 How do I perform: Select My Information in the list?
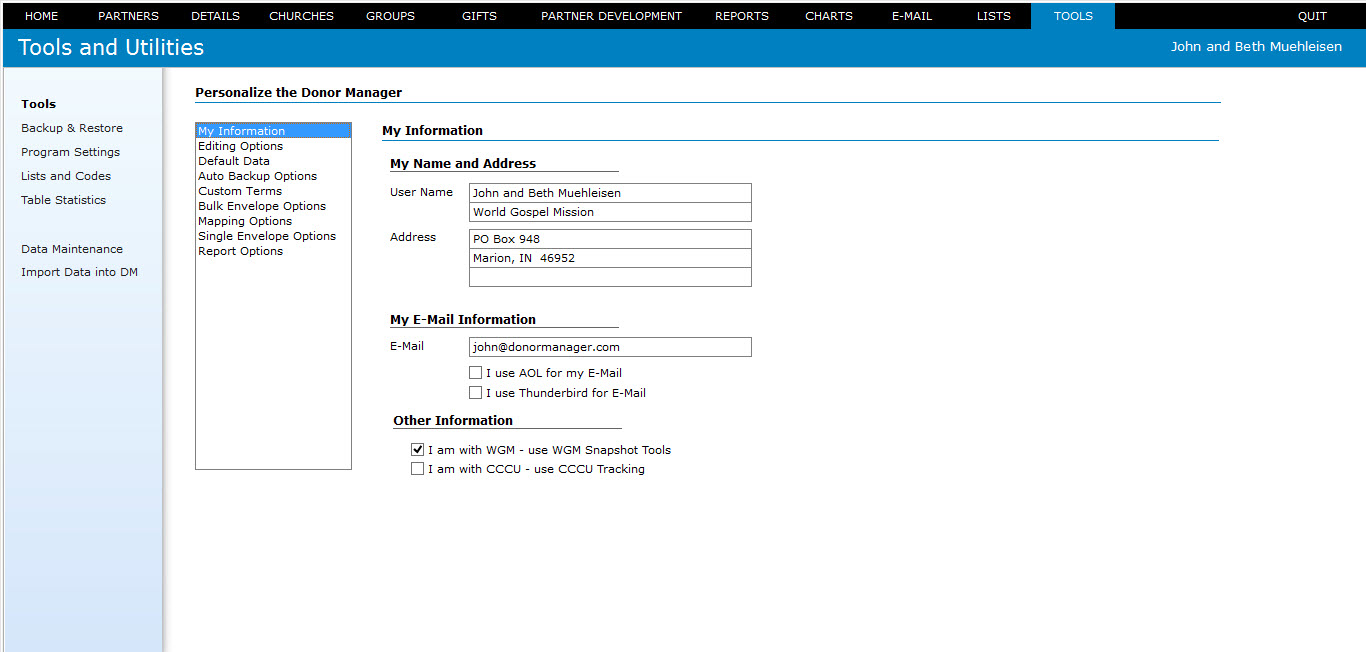pyautogui.click(x=273, y=131)
